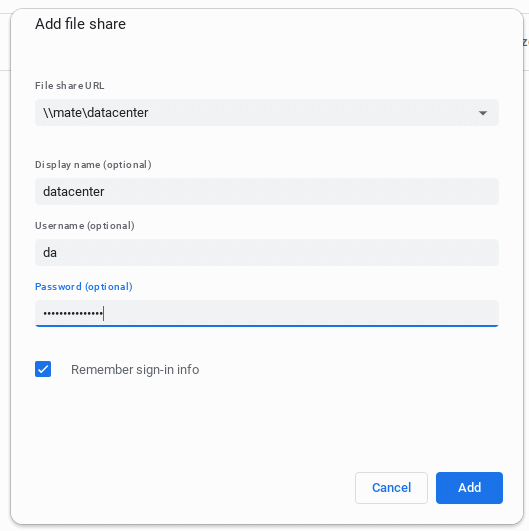The width and height of the screenshot is (529, 531).
Task: Click the \\mate\datacenter URL combo box text
Action: (x=96, y=113)
